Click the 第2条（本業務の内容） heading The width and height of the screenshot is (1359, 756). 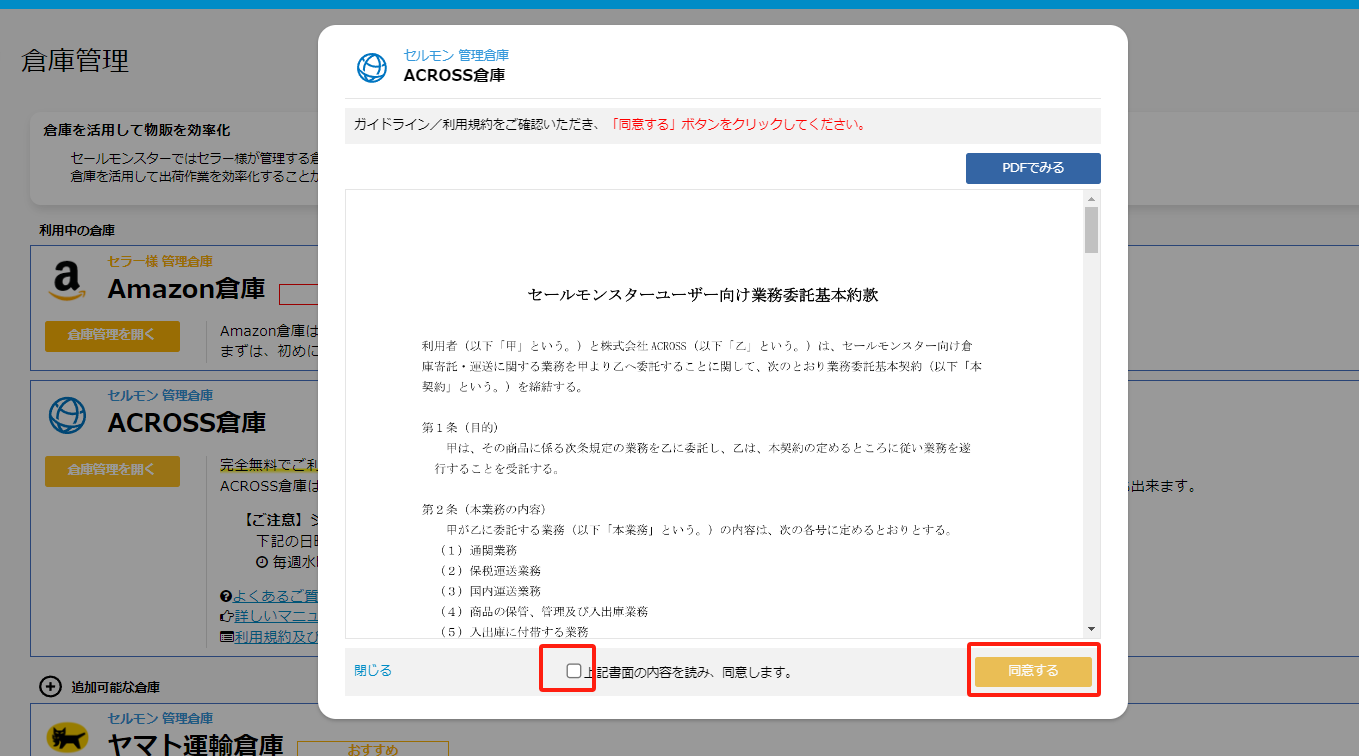coord(483,509)
